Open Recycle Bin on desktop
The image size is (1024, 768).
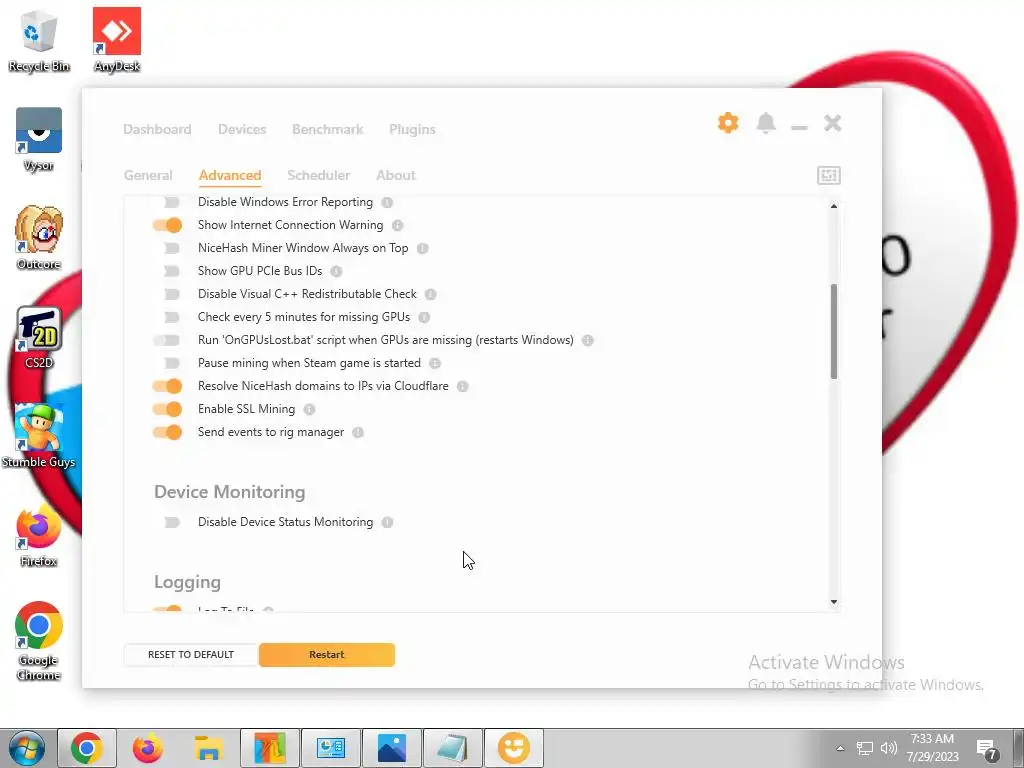pyautogui.click(x=39, y=40)
